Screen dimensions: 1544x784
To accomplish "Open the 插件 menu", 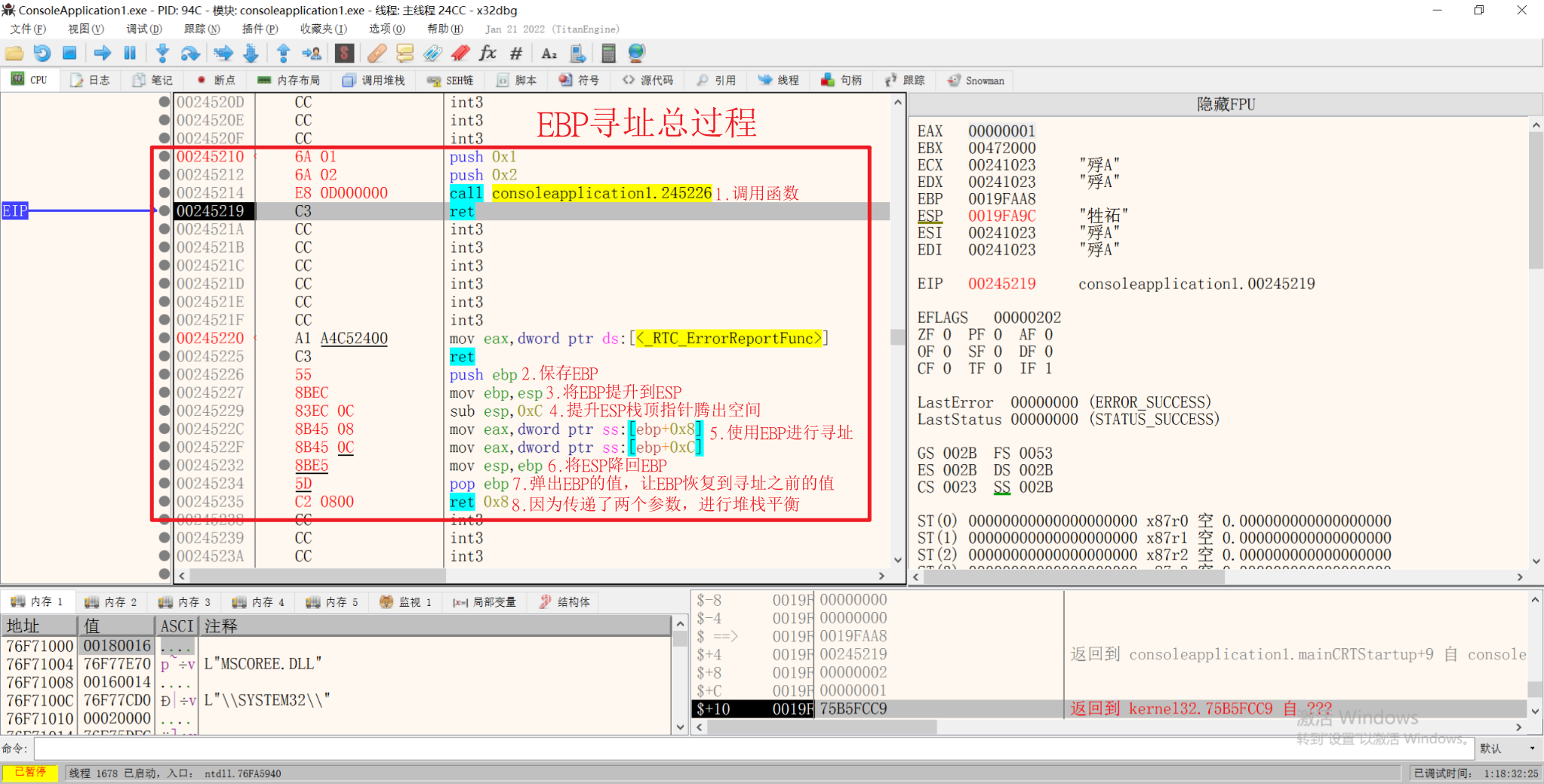I will [x=260, y=29].
